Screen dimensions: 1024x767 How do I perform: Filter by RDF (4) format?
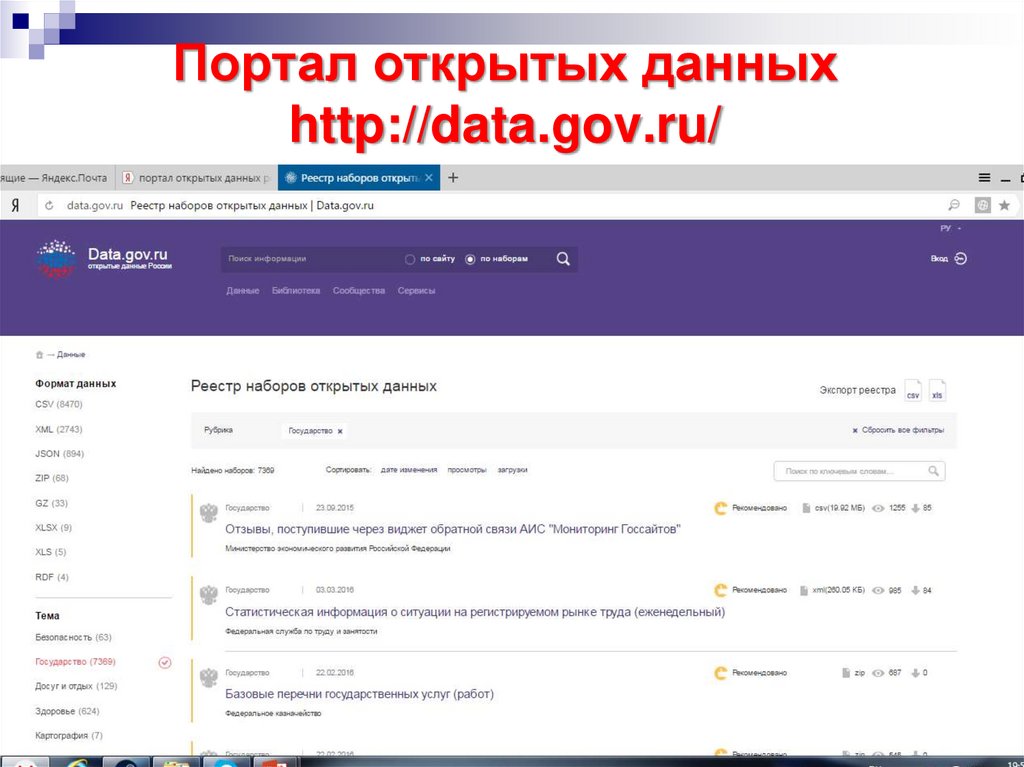pyautogui.click(x=52, y=577)
